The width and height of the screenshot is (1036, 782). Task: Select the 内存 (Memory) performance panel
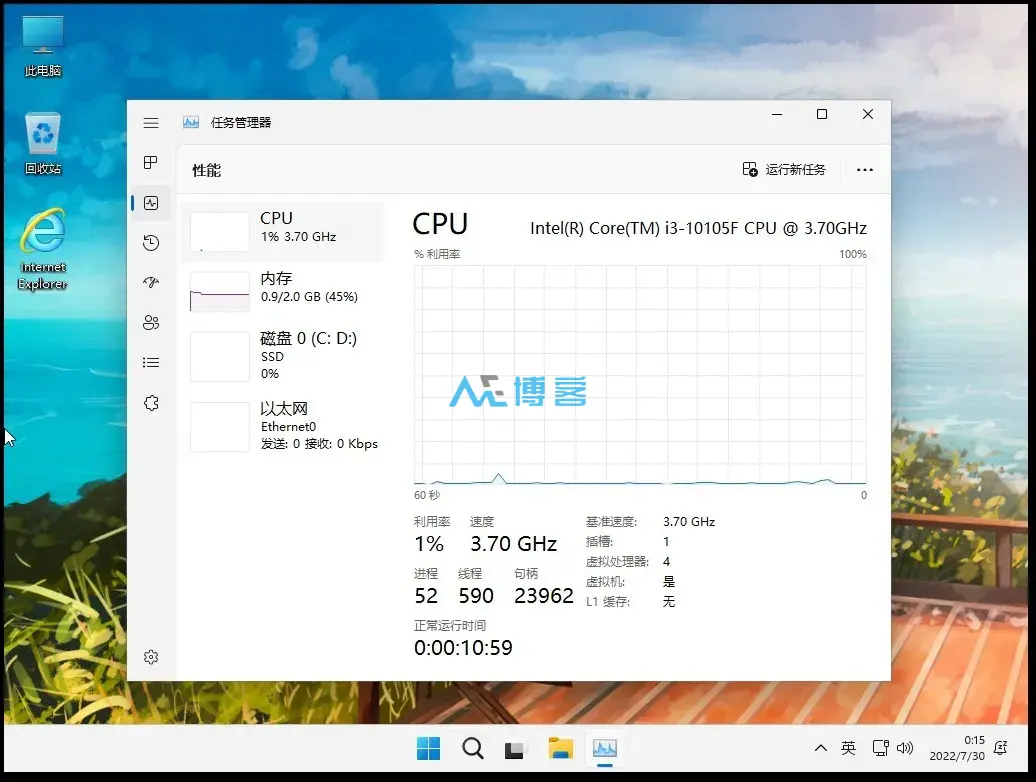pyautogui.click(x=285, y=289)
